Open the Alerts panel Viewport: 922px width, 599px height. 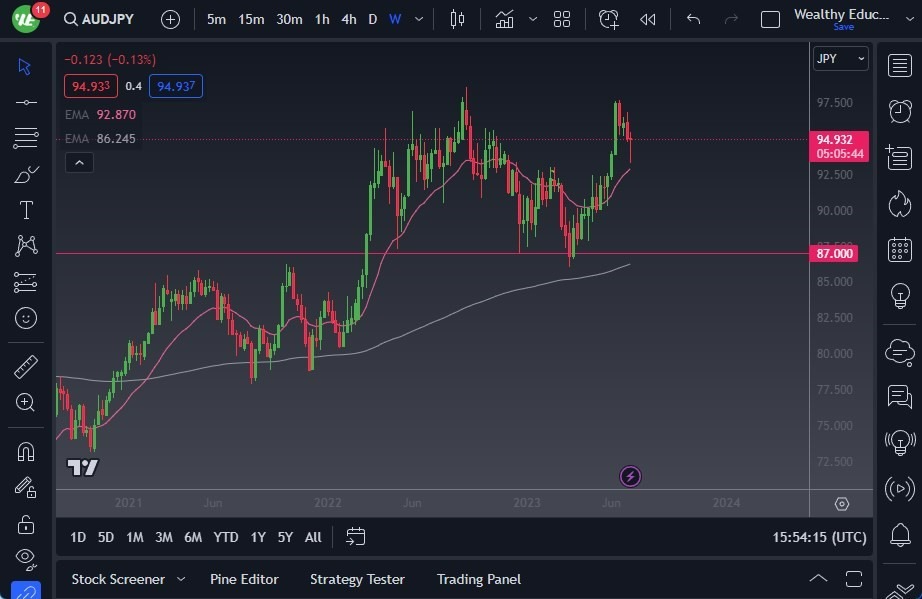click(x=899, y=112)
